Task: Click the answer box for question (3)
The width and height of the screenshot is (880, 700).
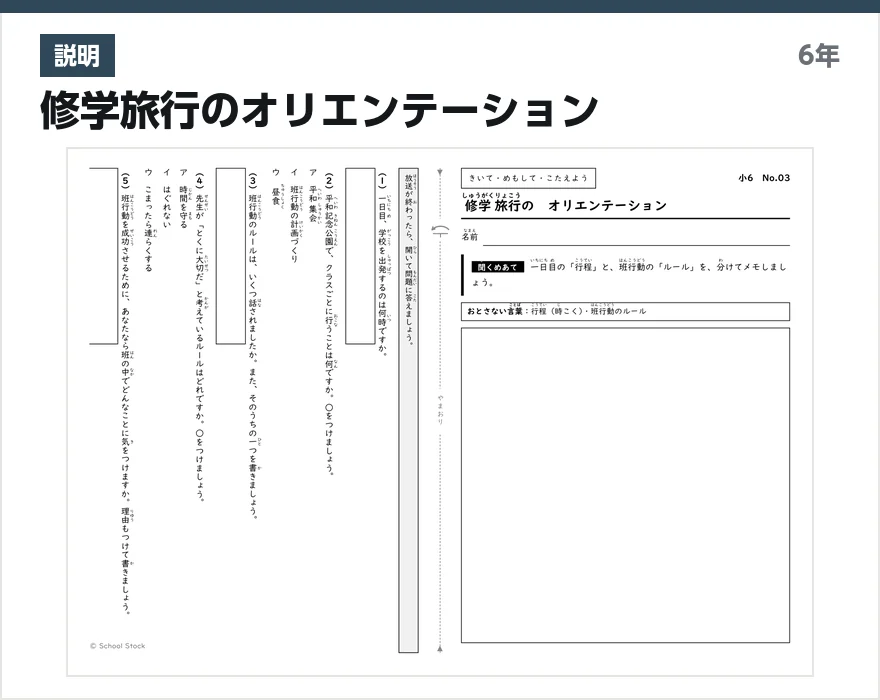Action: pos(231,255)
